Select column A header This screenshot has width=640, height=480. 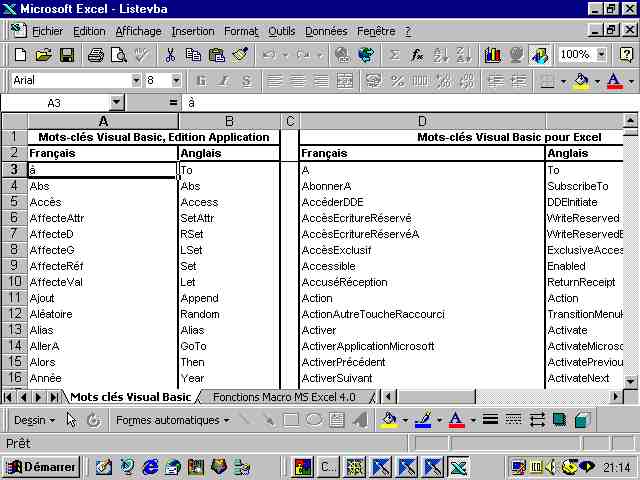coord(103,121)
